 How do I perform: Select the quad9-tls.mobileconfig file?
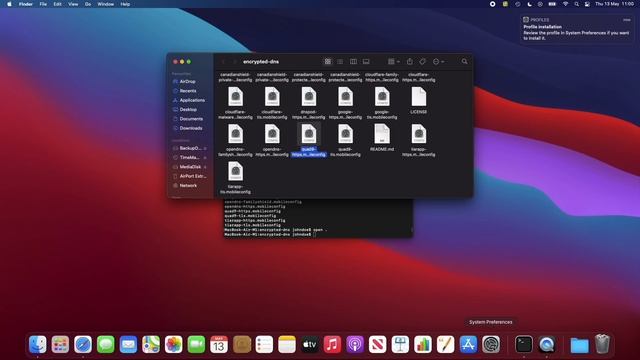[x=345, y=140]
